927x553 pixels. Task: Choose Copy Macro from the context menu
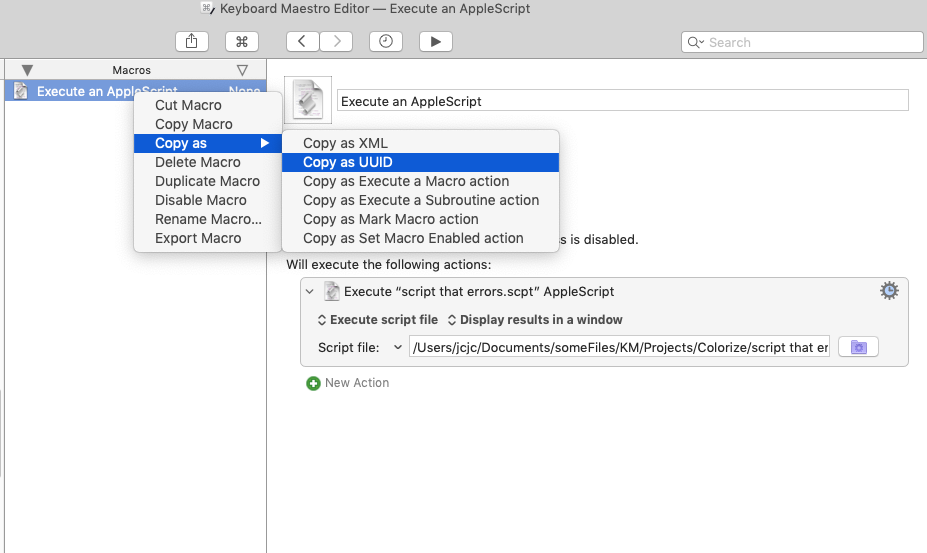pos(208,124)
